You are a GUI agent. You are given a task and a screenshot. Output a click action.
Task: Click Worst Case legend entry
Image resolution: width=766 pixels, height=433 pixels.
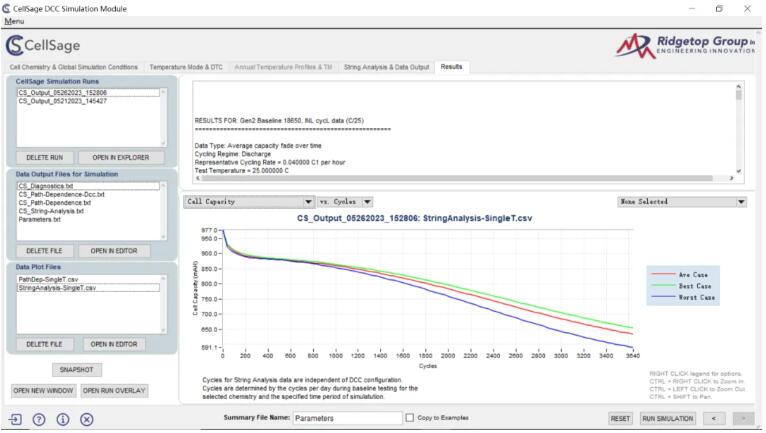[683, 298]
